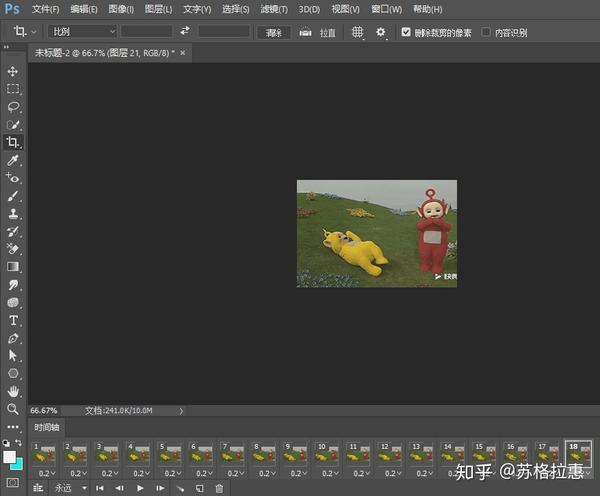Open the extra tools ellipsis menu
Screen dimensions: 600x496
click(13, 426)
